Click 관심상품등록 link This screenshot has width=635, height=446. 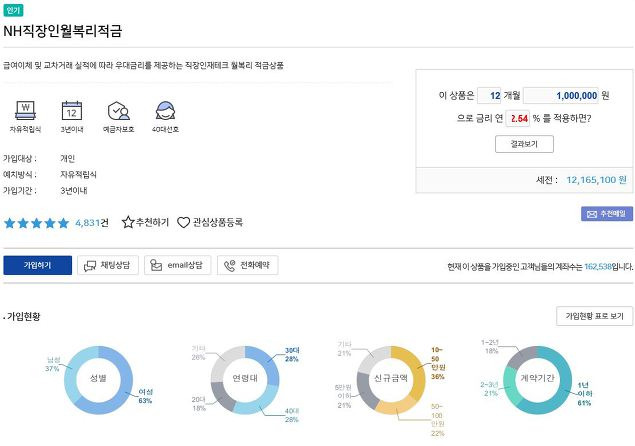(x=217, y=222)
